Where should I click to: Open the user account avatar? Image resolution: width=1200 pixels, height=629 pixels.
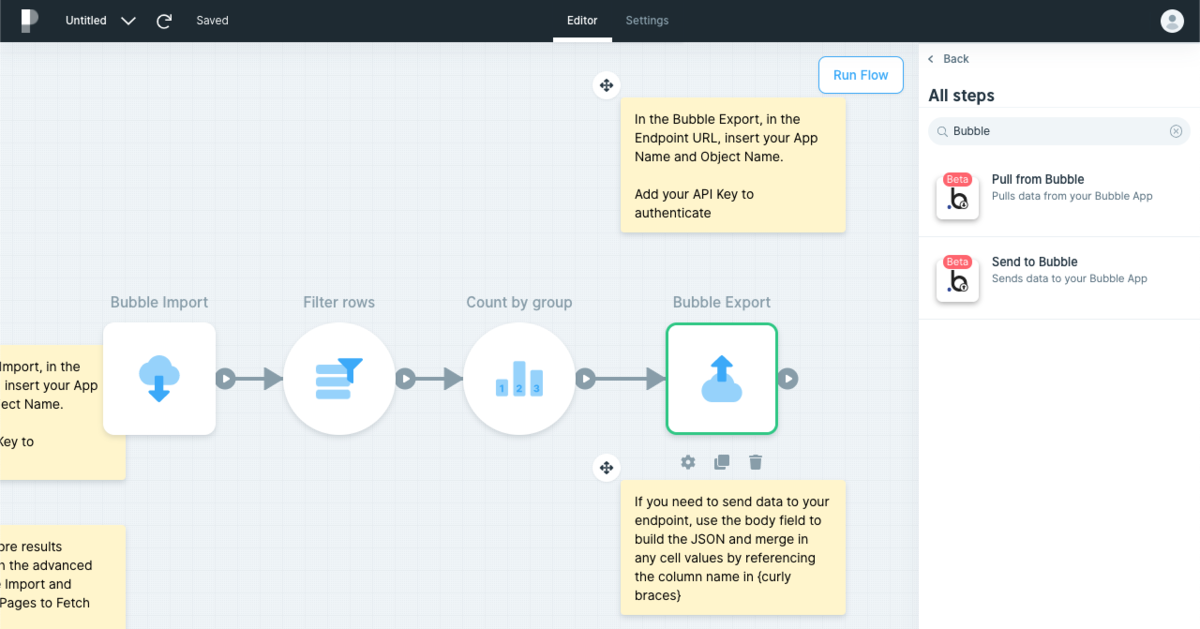coord(1172,20)
